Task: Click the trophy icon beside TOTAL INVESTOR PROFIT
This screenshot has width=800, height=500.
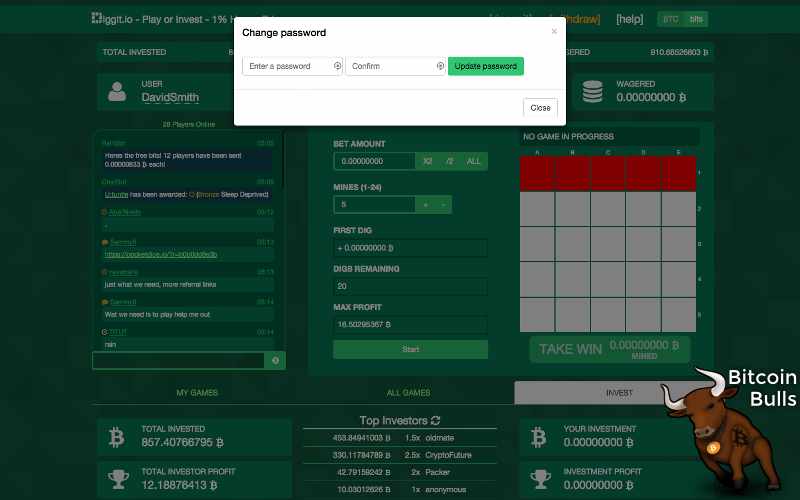Action: click(x=118, y=480)
